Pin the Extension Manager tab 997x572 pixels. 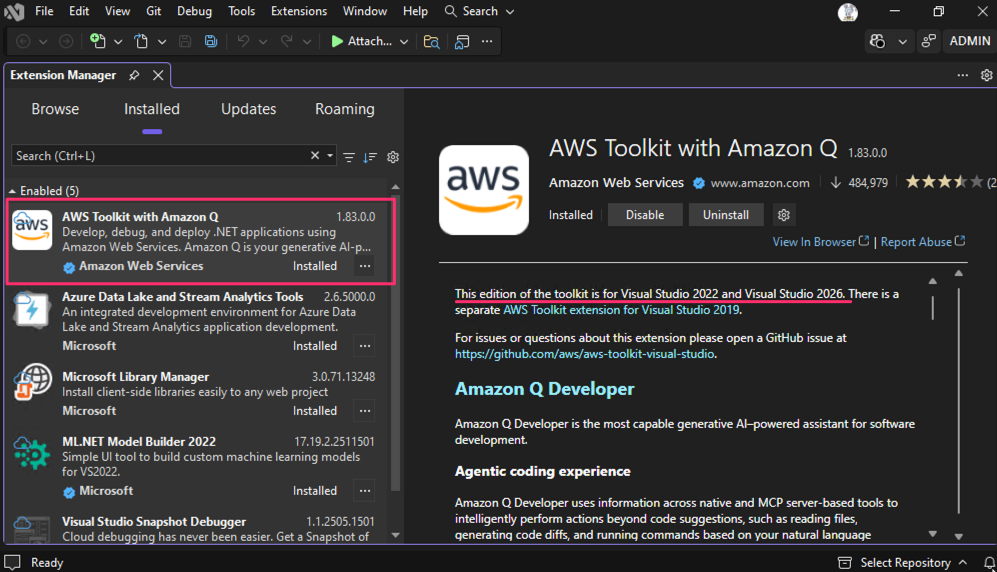coord(134,75)
